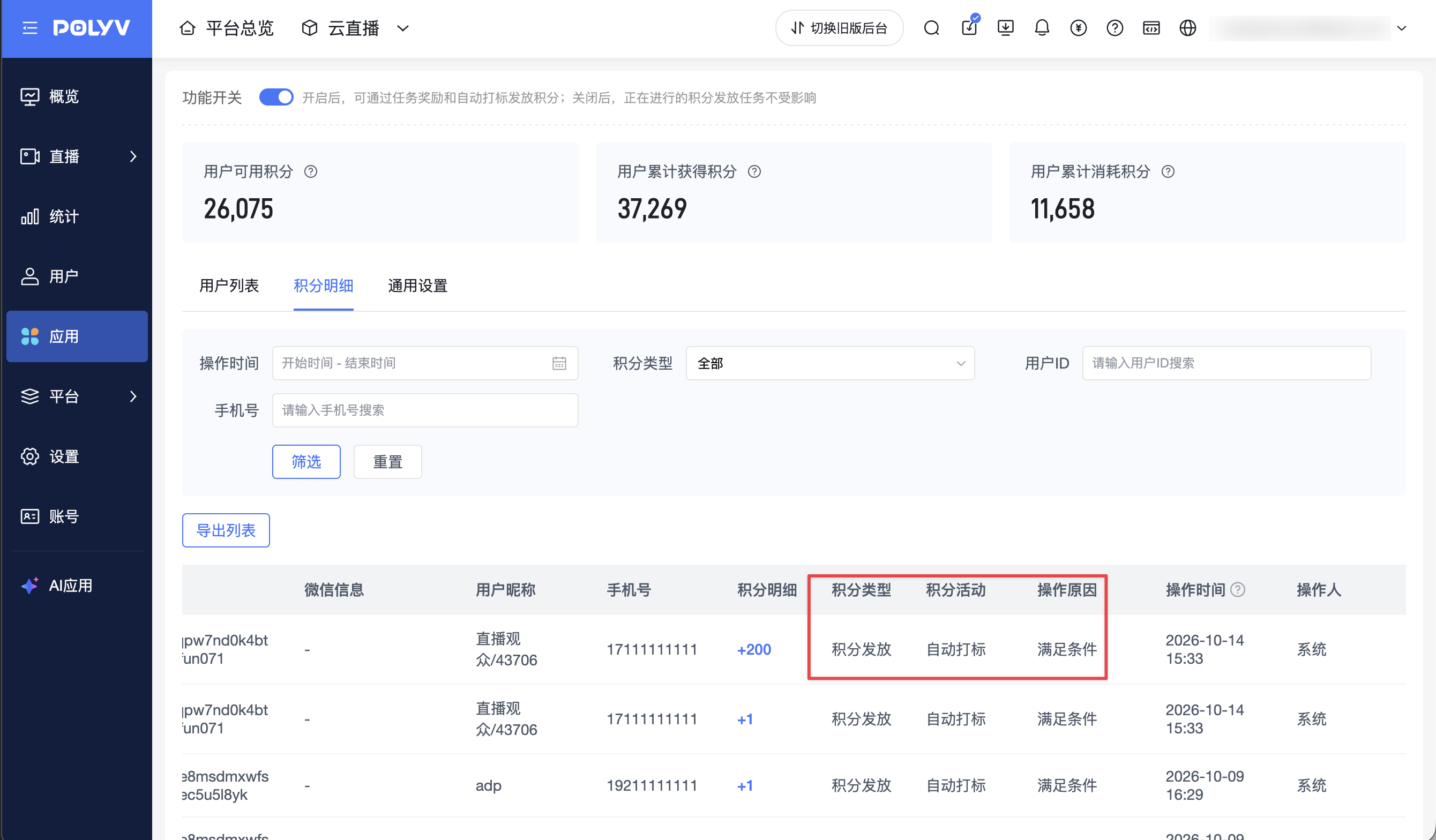Click the POLYV logo
1436x840 pixels.
(x=92, y=28)
